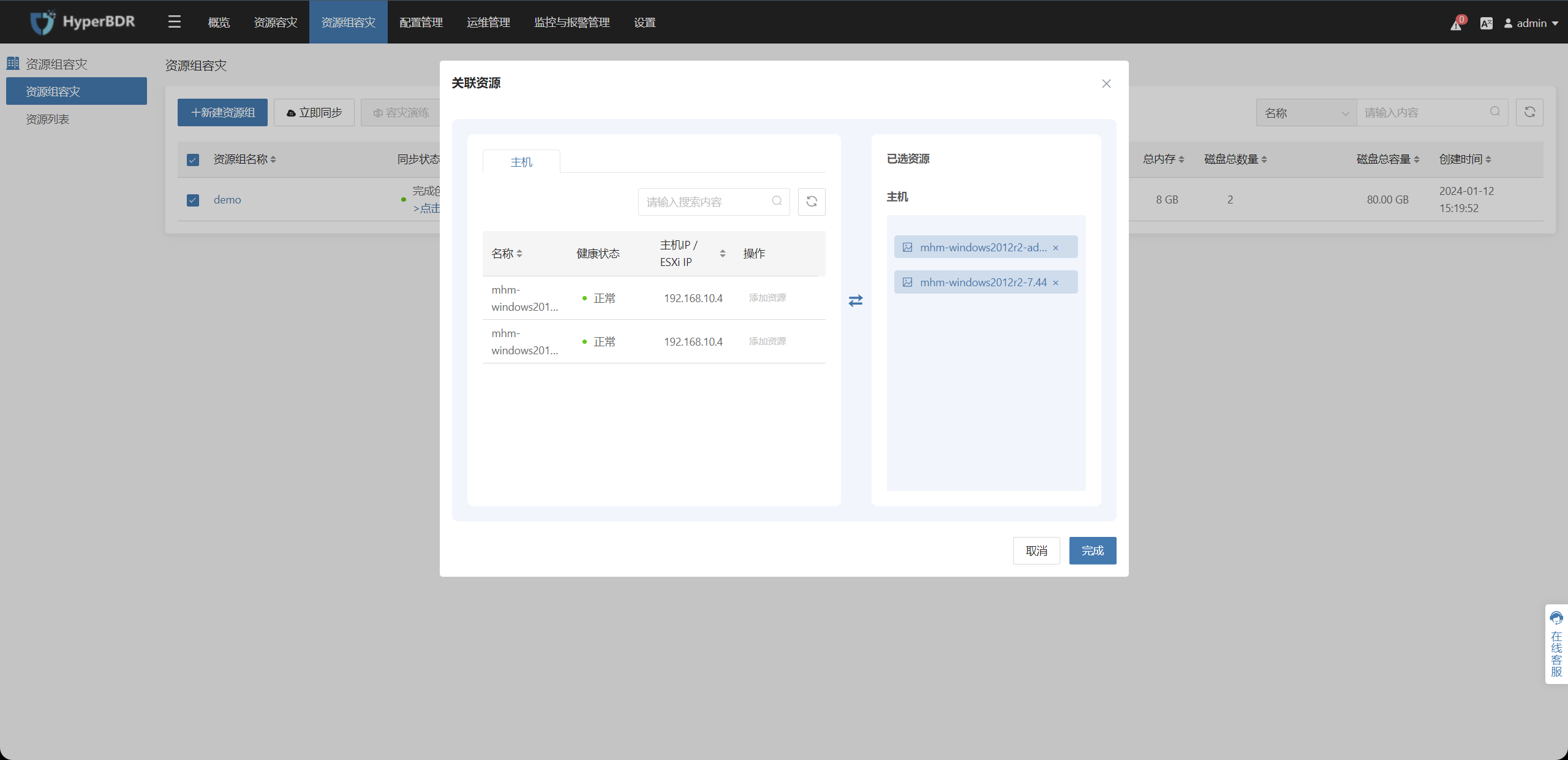The width and height of the screenshot is (1568, 760).
Task: Toggle the hamburger menu icon
Action: pos(175,22)
